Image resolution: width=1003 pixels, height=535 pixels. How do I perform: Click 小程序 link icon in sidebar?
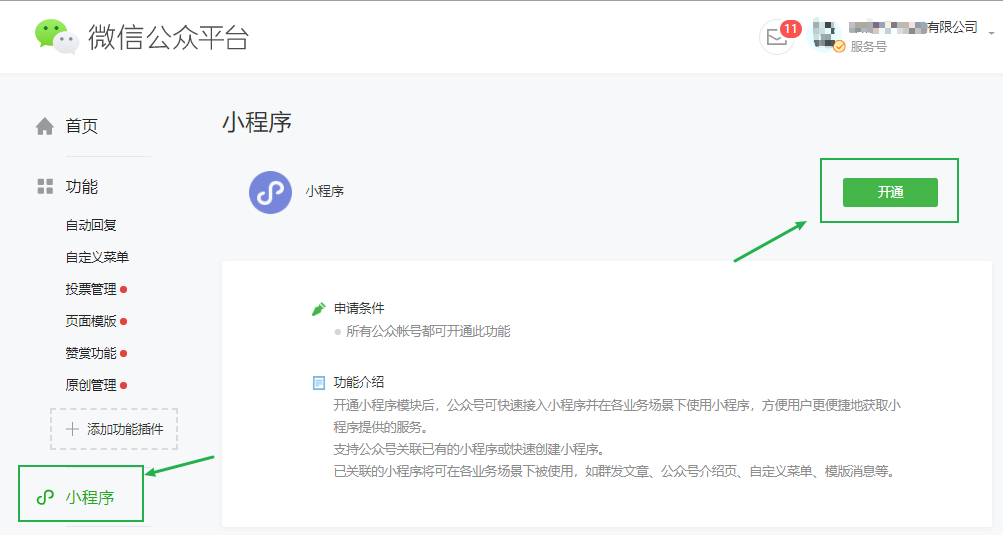[x=45, y=497]
